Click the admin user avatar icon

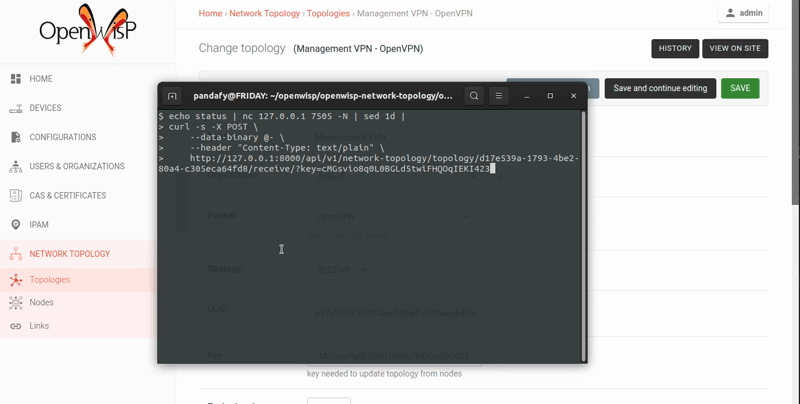pyautogui.click(x=730, y=13)
